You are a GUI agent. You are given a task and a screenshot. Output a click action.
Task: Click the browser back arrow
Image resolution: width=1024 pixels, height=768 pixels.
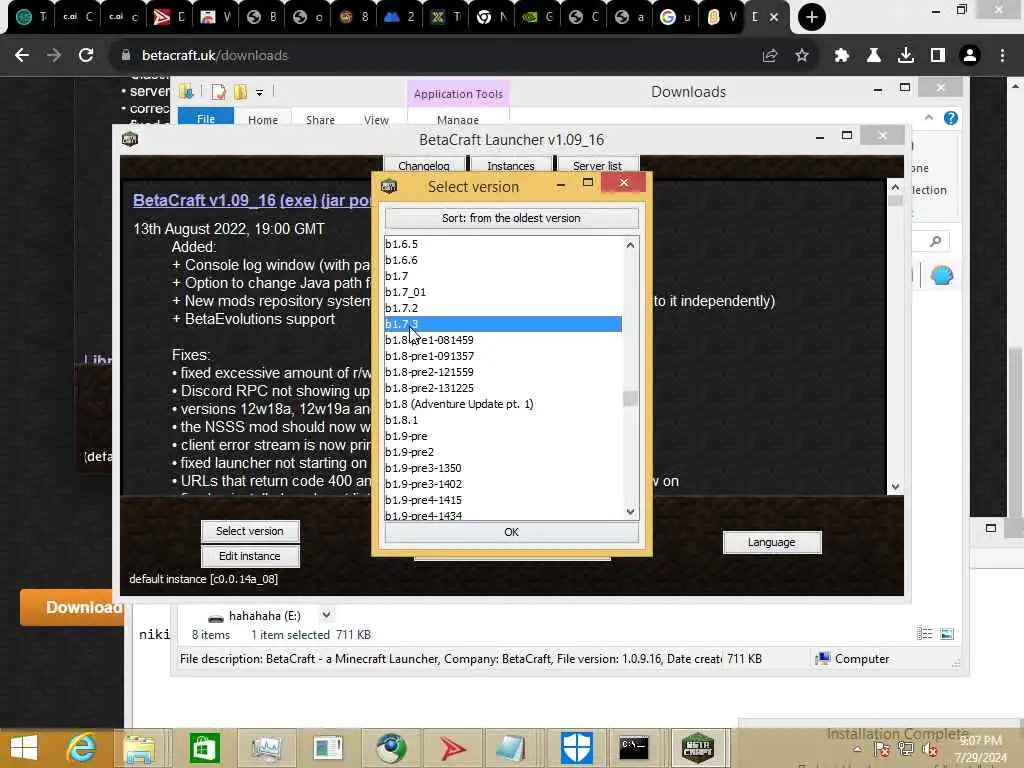tap(22, 56)
